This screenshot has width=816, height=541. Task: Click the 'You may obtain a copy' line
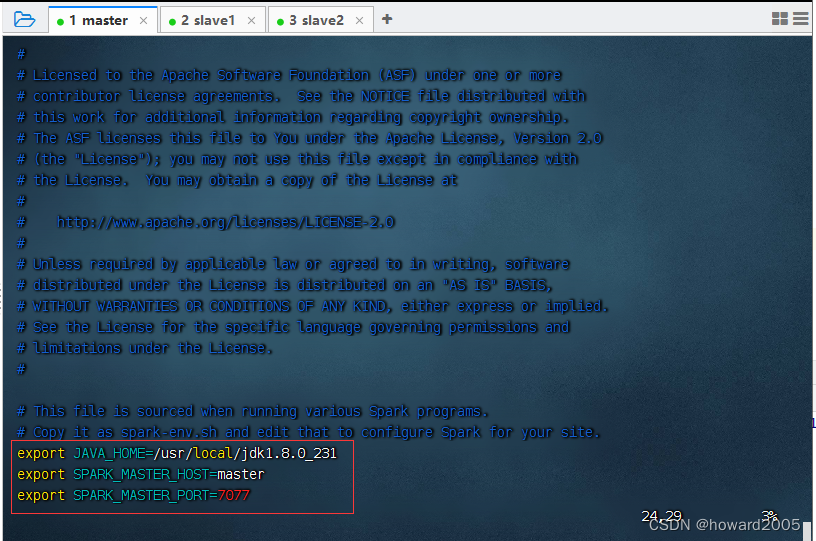coord(237,180)
